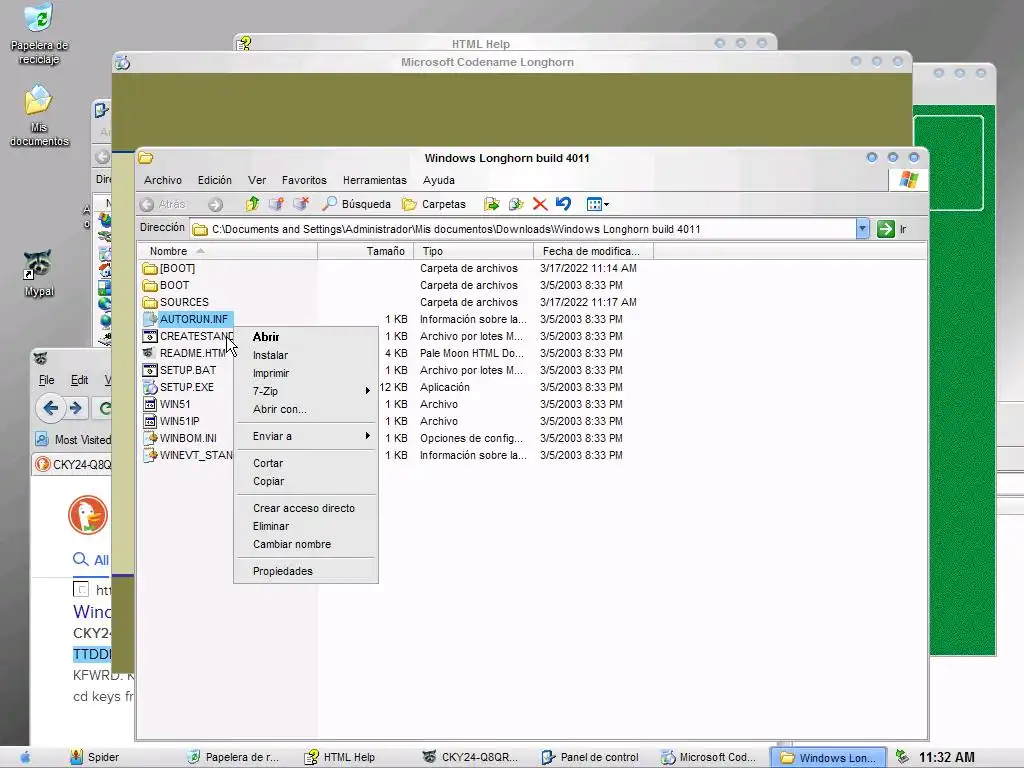
Task: Click the folder icon in Longhorn build title bar
Action: (x=146, y=158)
